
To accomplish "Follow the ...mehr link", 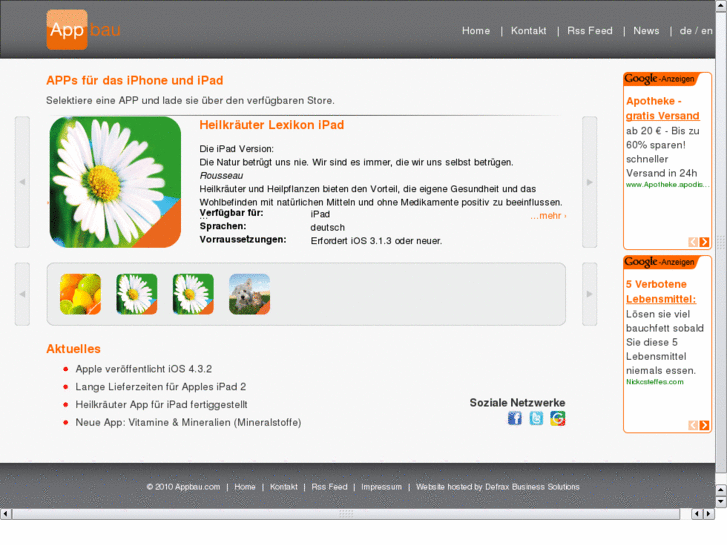I will click(x=548, y=216).
